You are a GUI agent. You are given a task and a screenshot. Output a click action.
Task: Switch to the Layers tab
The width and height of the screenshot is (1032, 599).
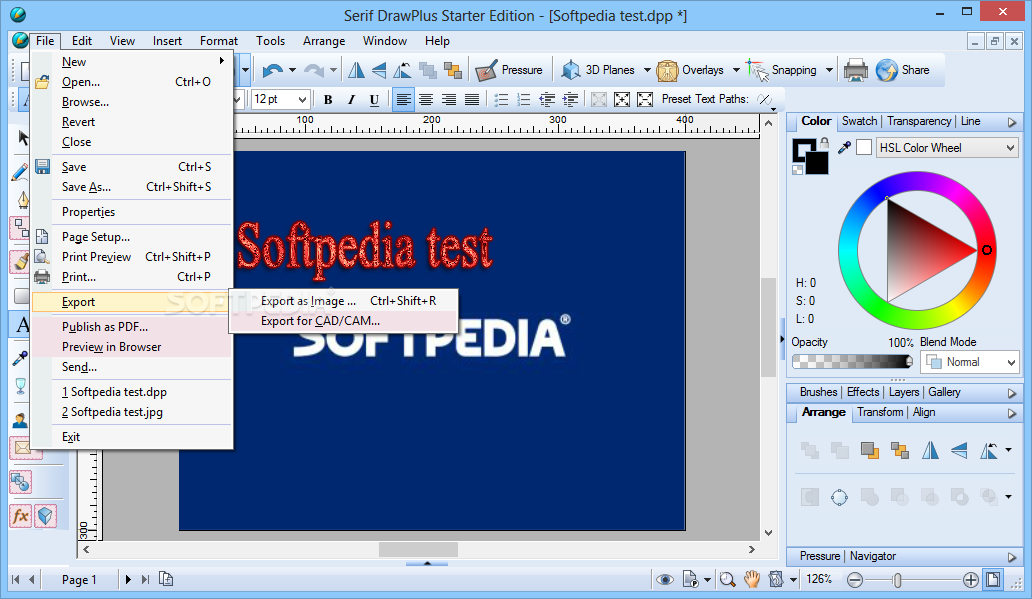[x=904, y=392]
